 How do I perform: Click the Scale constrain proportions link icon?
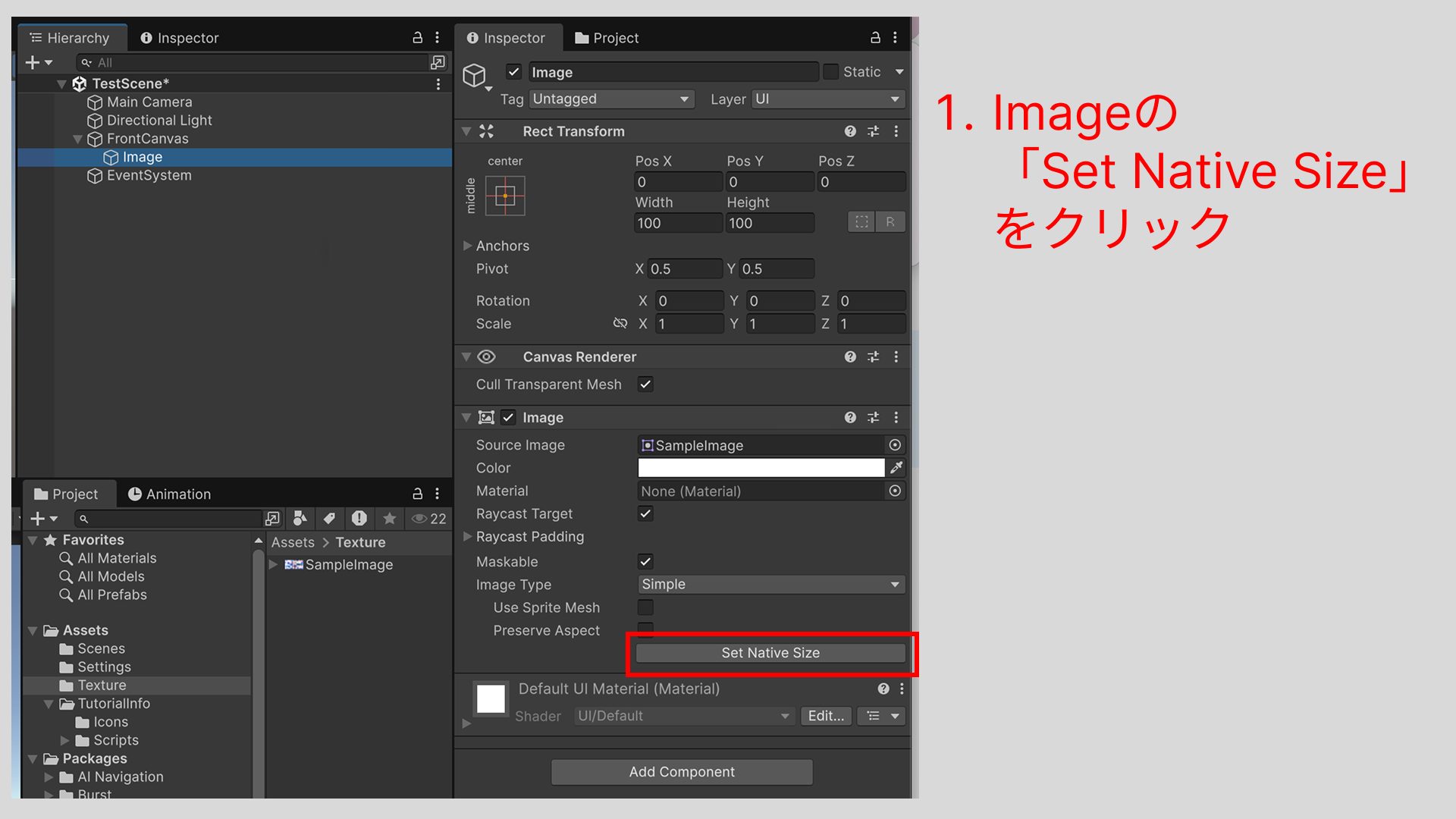coord(620,324)
